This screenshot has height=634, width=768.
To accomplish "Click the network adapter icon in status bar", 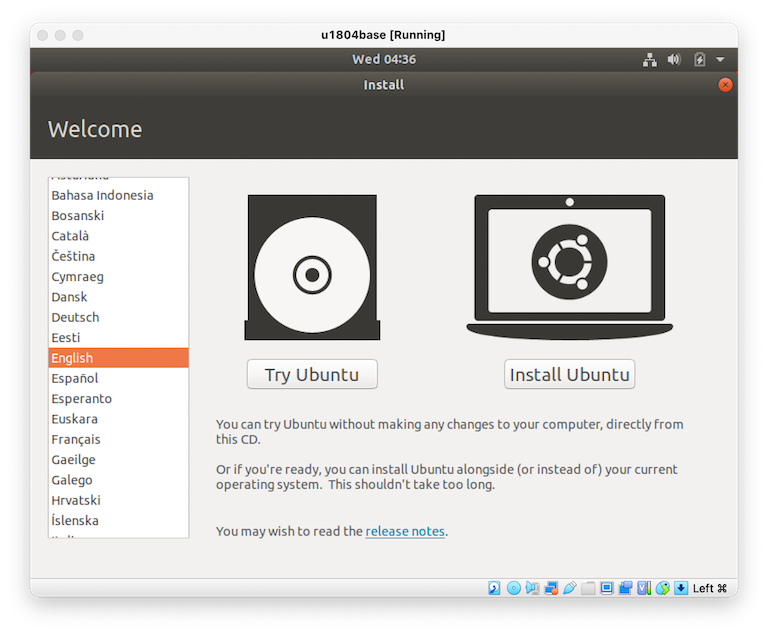I will [551, 587].
